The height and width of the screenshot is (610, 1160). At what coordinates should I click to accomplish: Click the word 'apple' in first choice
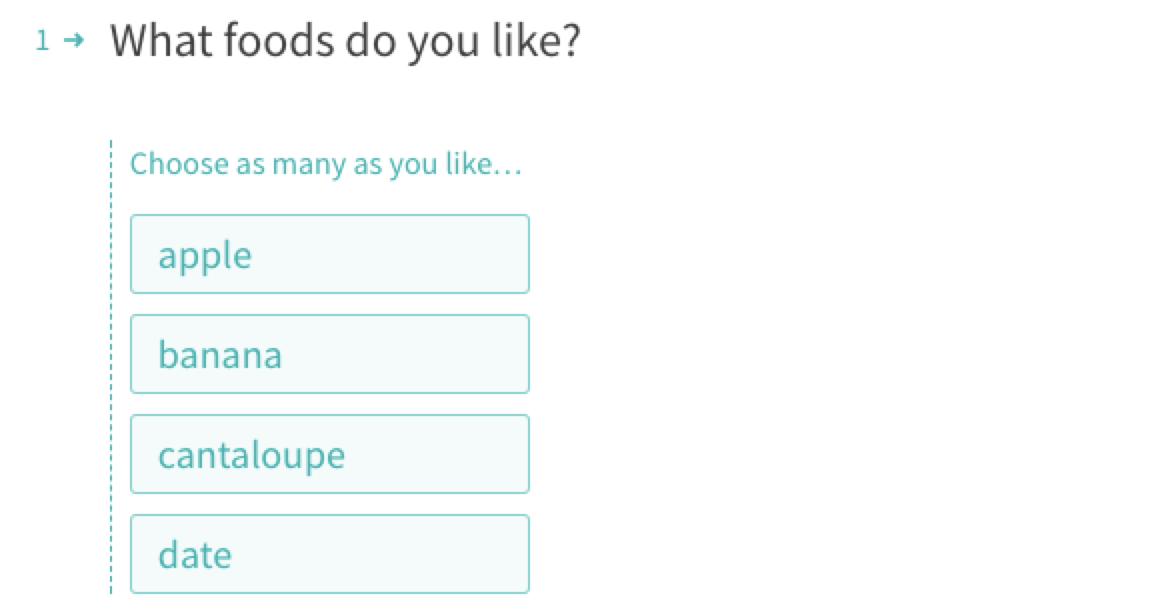(205, 257)
